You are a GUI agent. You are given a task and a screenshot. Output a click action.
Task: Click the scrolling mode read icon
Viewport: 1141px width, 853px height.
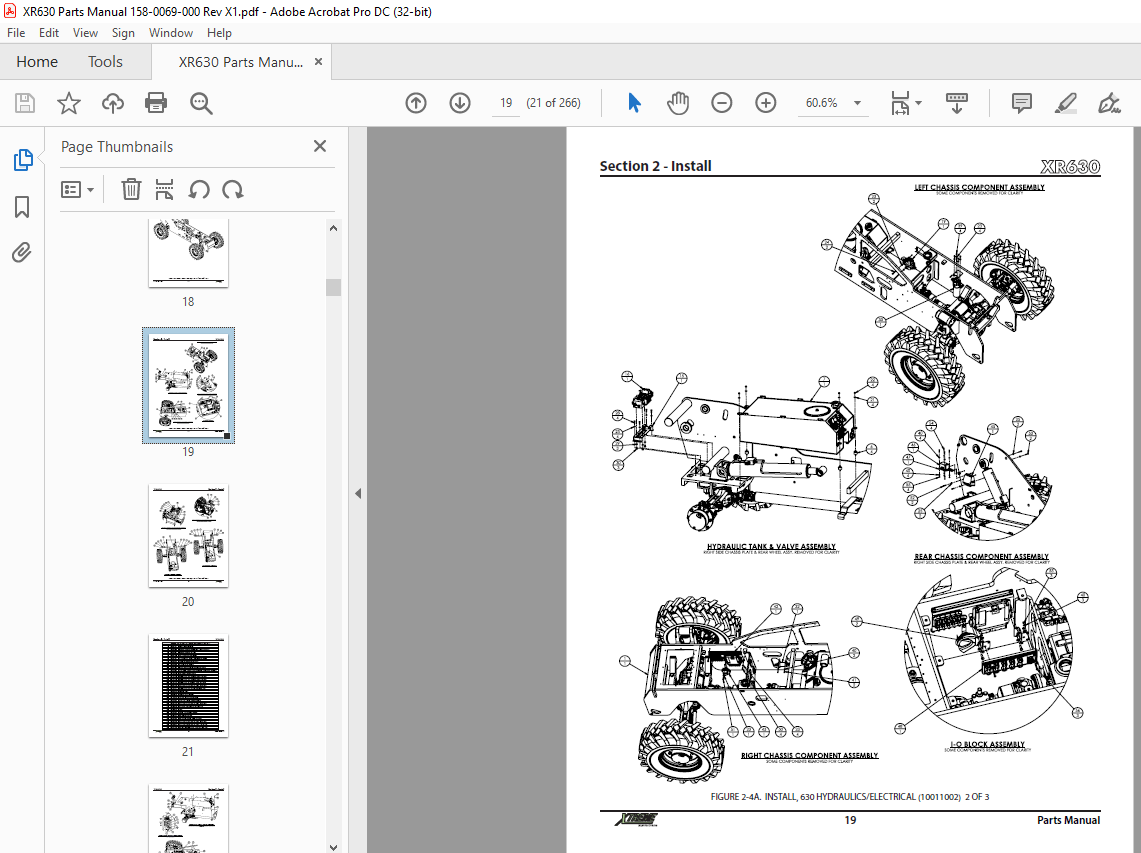point(956,103)
